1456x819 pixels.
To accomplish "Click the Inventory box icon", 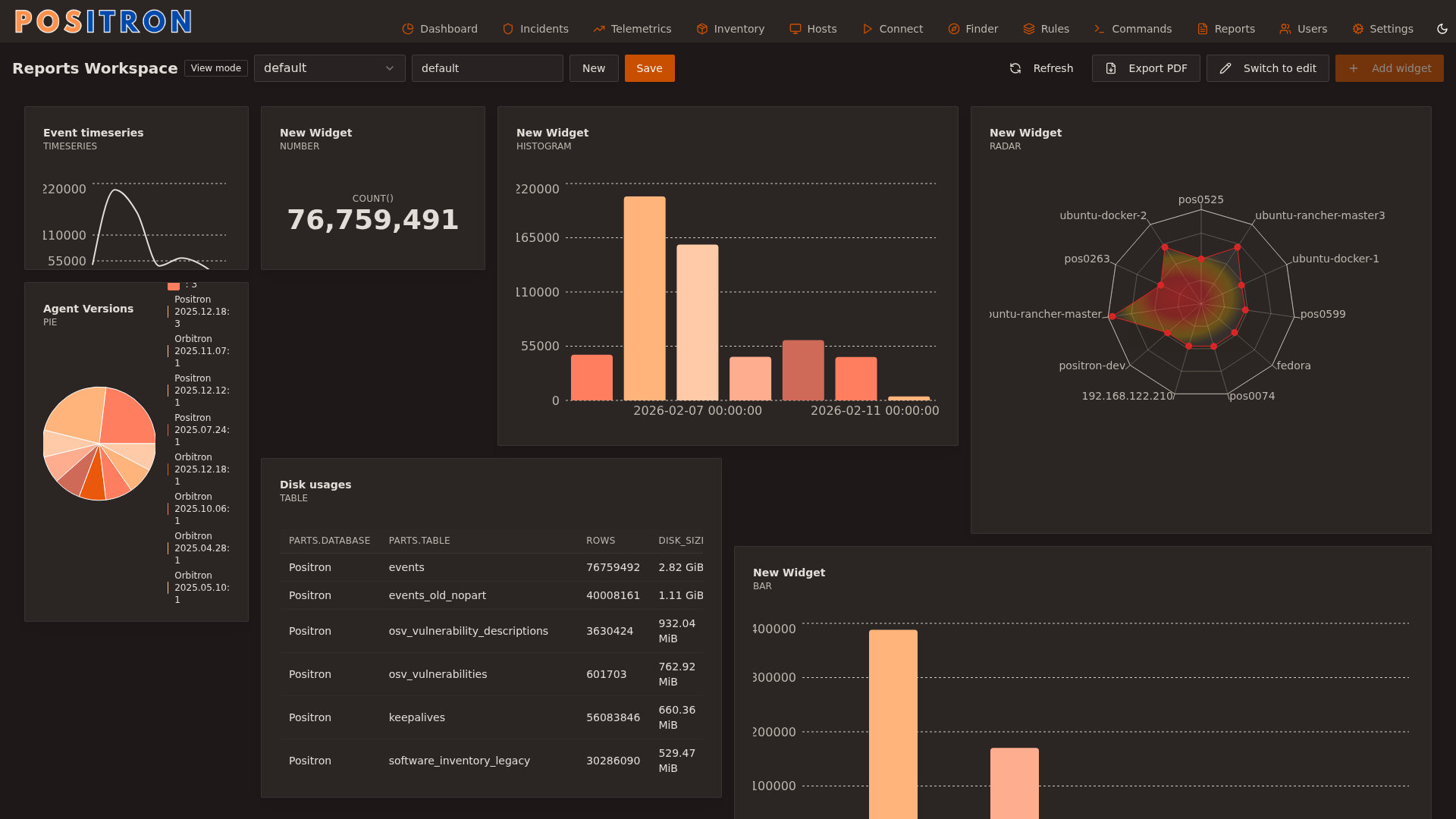I will [702, 29].
